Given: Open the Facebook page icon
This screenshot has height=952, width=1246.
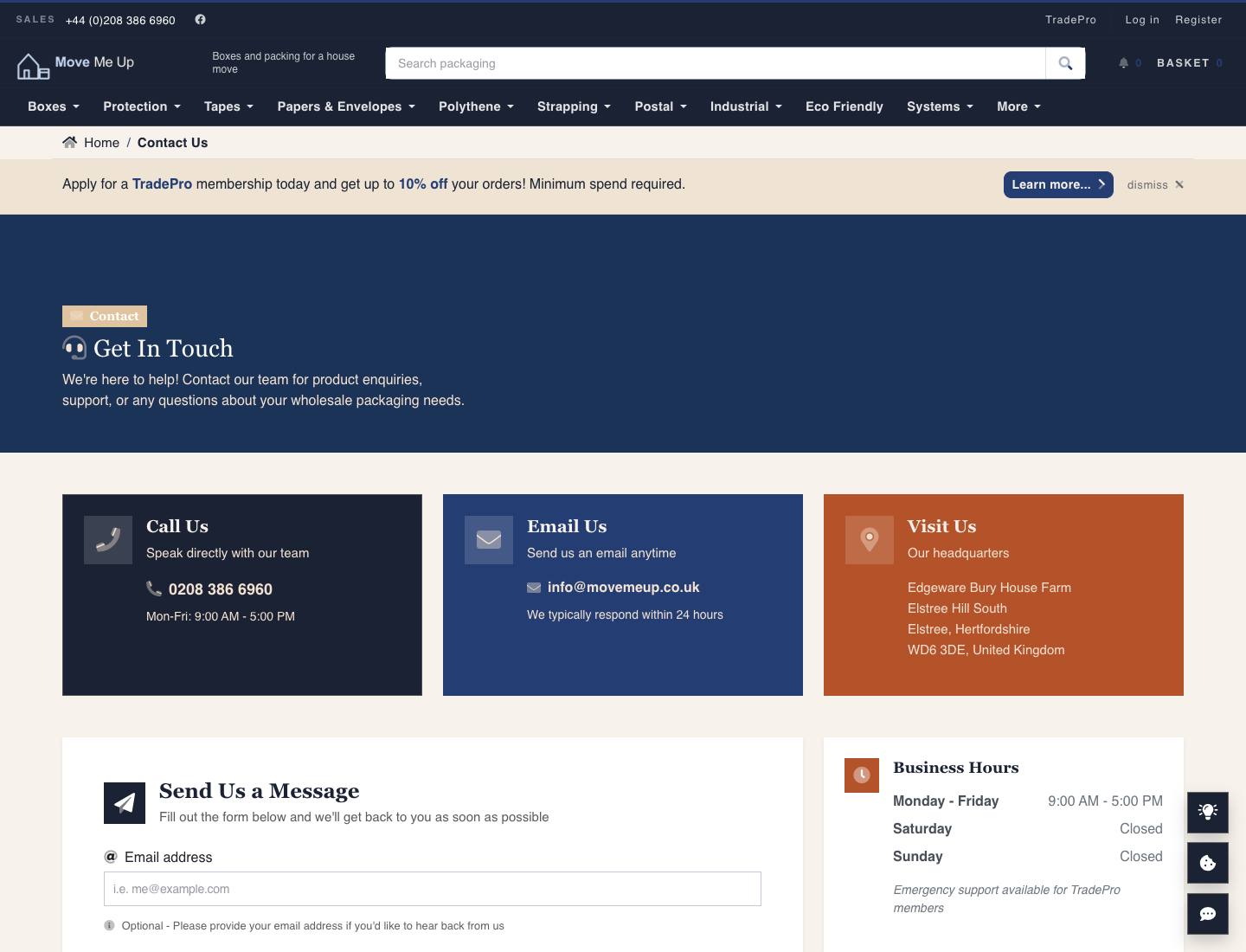Looking at the screenshot, I should [200, 19].
